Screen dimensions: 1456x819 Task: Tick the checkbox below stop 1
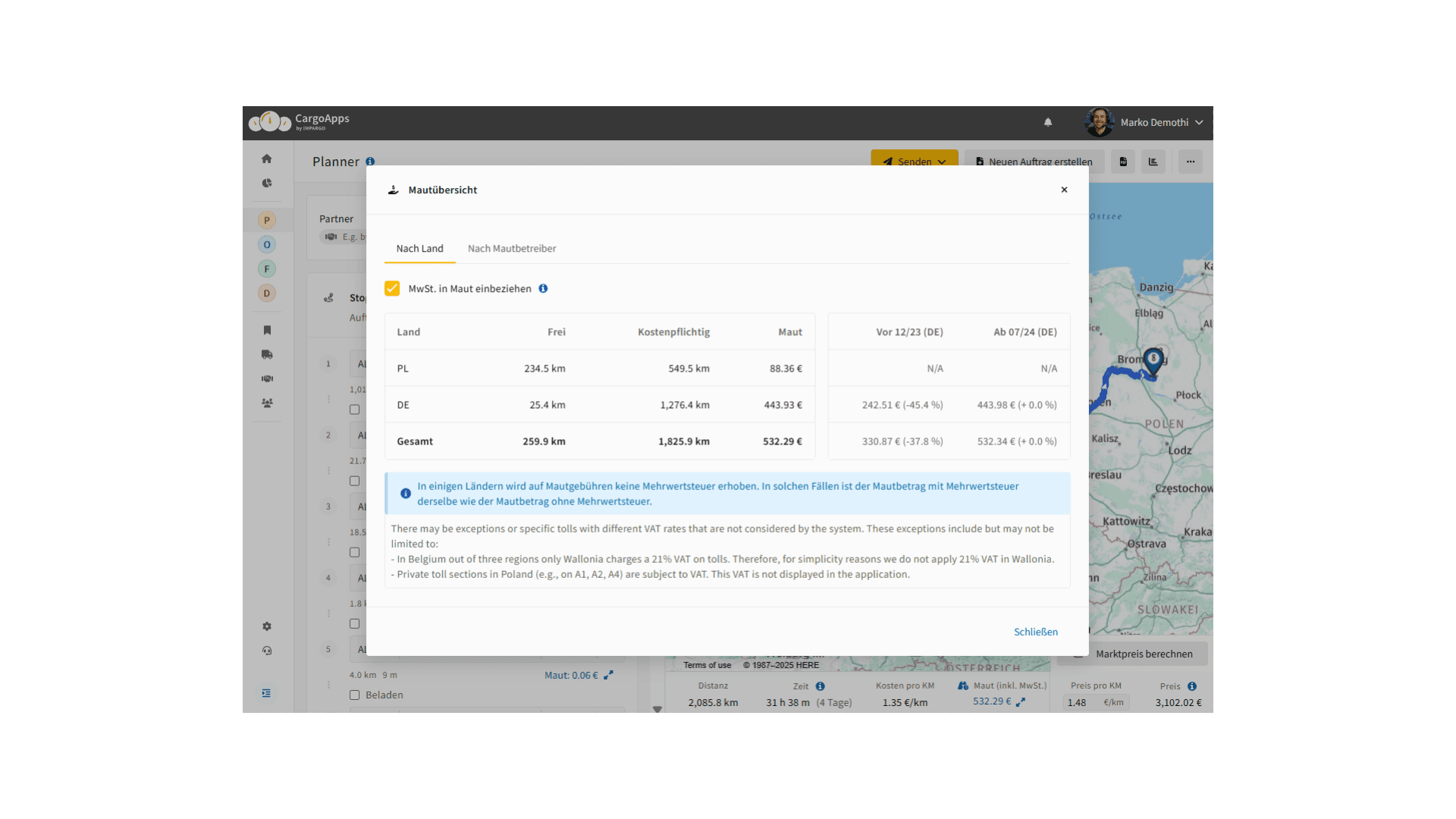point(354,409)
